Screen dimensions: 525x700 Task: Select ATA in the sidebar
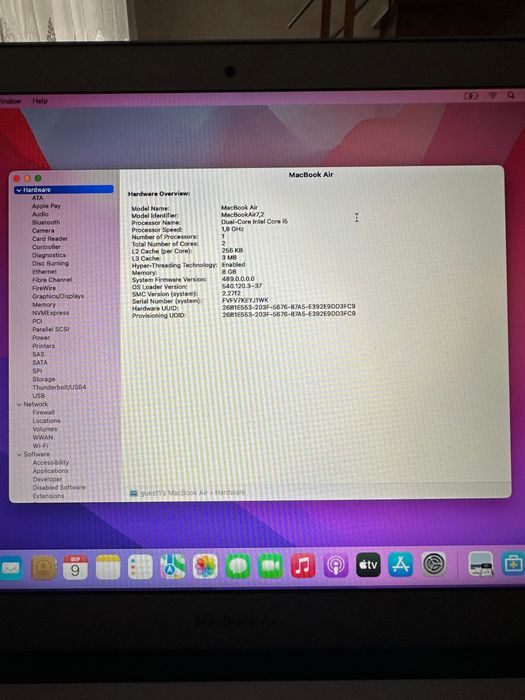pos(38,198)
